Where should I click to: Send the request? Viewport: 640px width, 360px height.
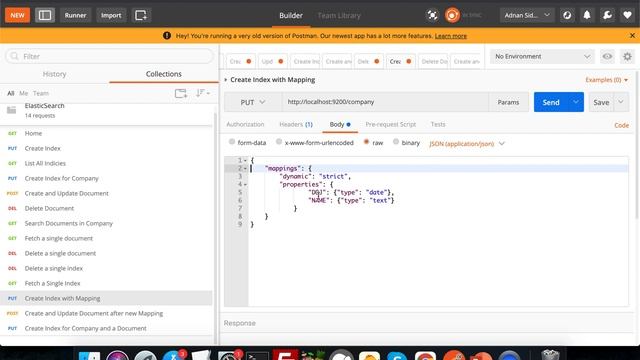point(551,102)
